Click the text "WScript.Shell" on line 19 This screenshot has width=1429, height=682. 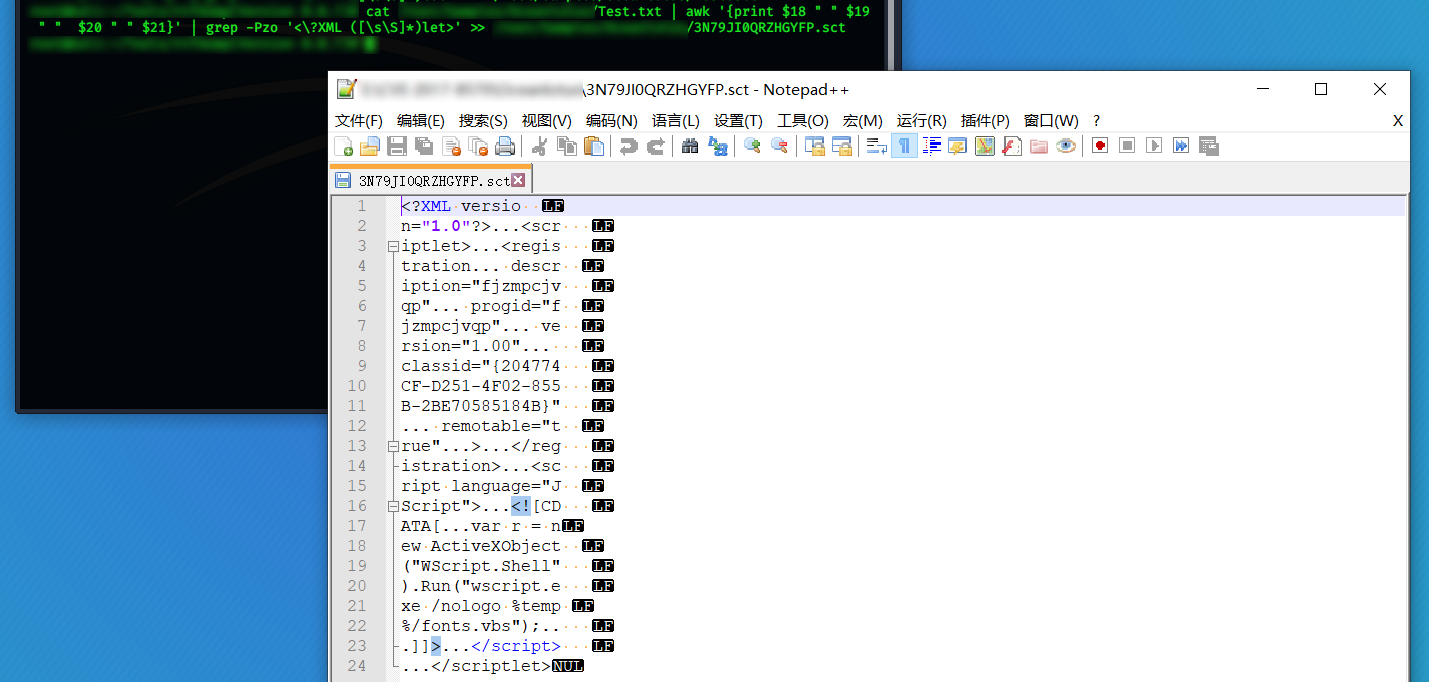486,566
